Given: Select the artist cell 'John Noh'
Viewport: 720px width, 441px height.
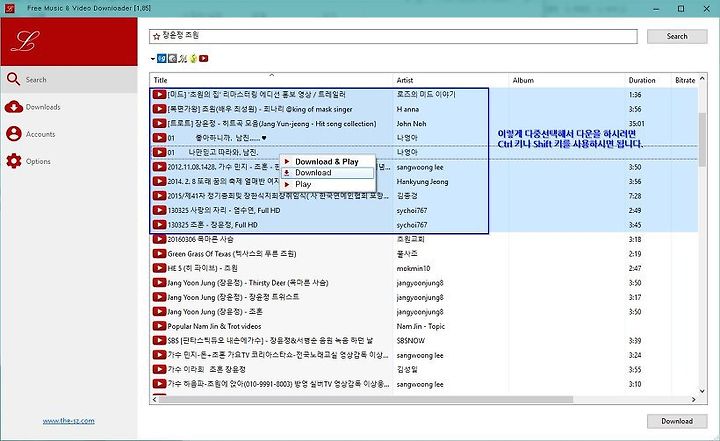Looking at the screenshot, I should (411, 124).
